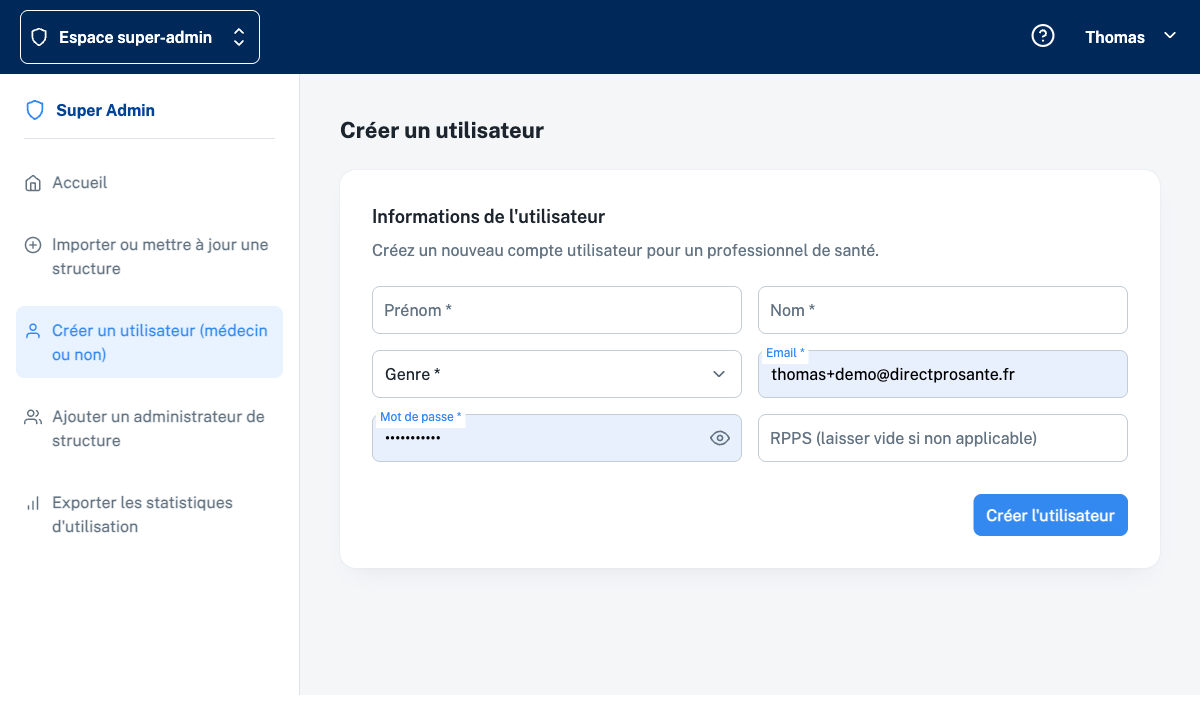Open the Thomas user menu chevron
The width and height of the screenshot is (1200, 707).
[1170, 36]
